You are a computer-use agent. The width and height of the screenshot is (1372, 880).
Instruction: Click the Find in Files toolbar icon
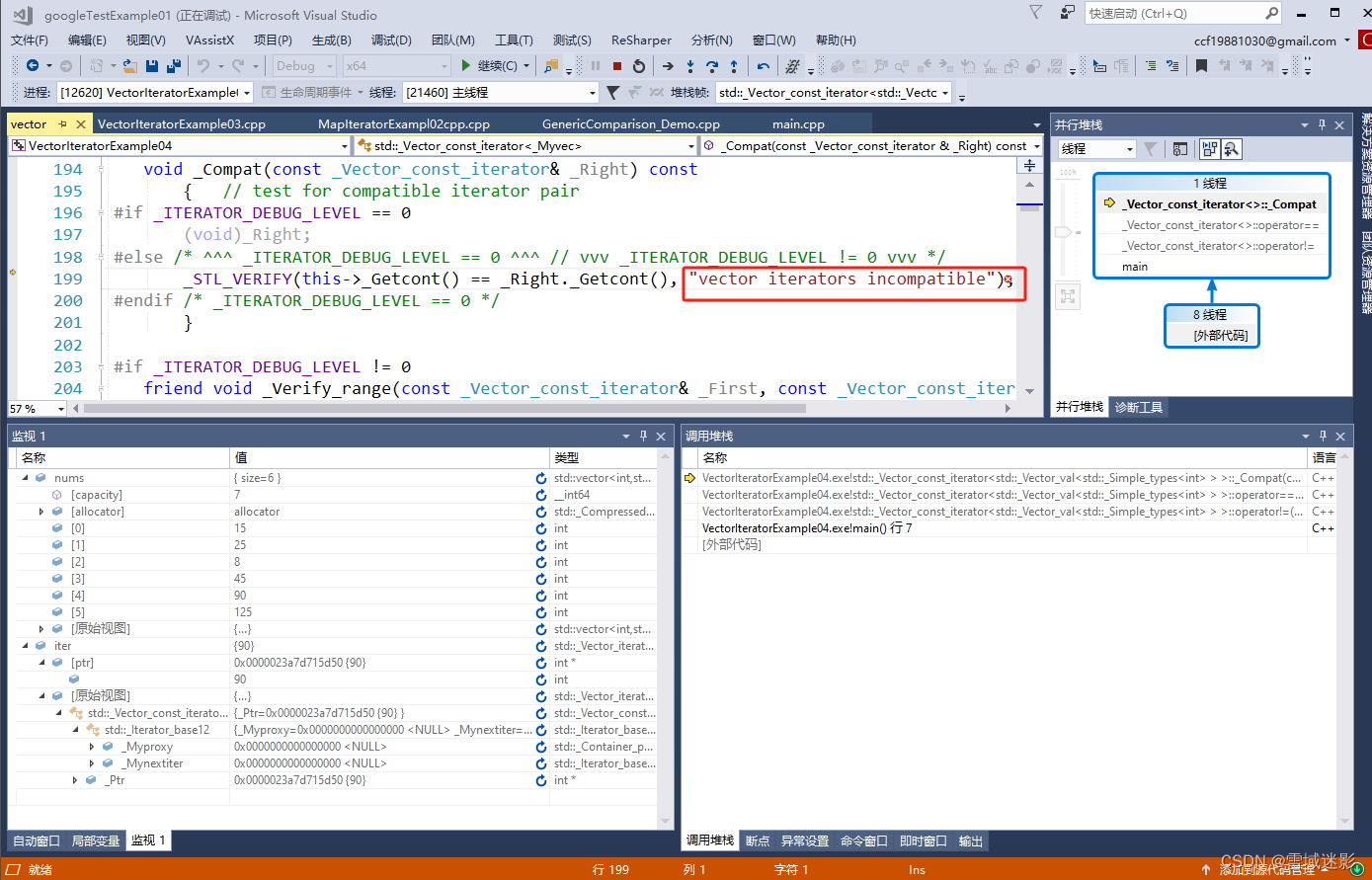[x=551, y=66]
